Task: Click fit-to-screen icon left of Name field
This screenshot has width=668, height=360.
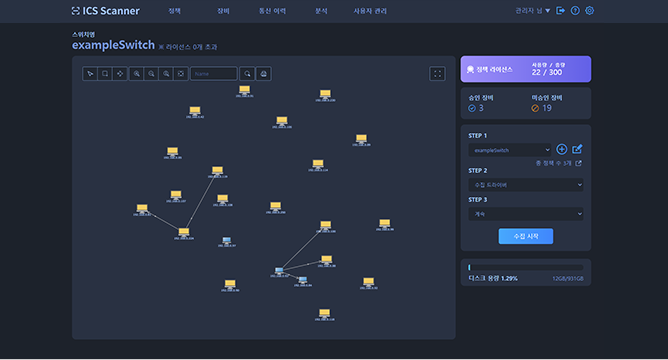Action: [x=181, y=74]
